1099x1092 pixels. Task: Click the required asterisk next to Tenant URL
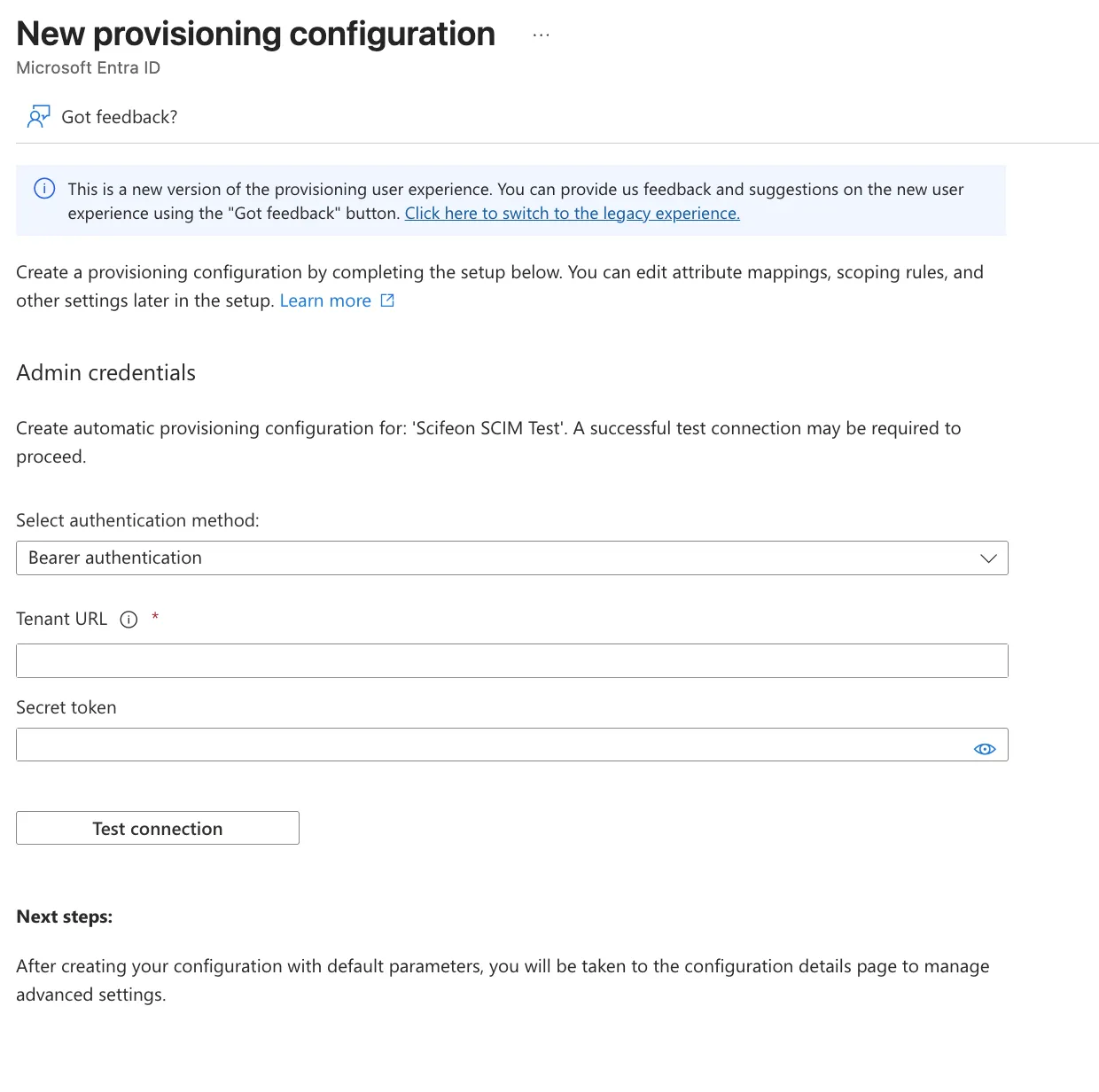point(155,618)
